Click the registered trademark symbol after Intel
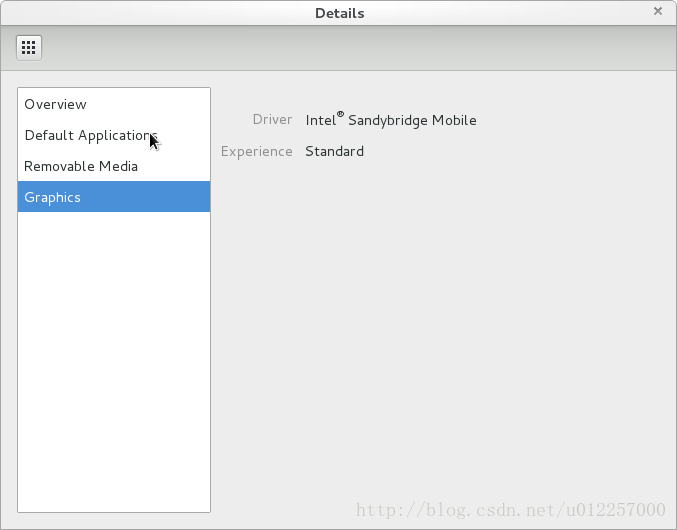The image size is (677, 530). click(340, 114)
